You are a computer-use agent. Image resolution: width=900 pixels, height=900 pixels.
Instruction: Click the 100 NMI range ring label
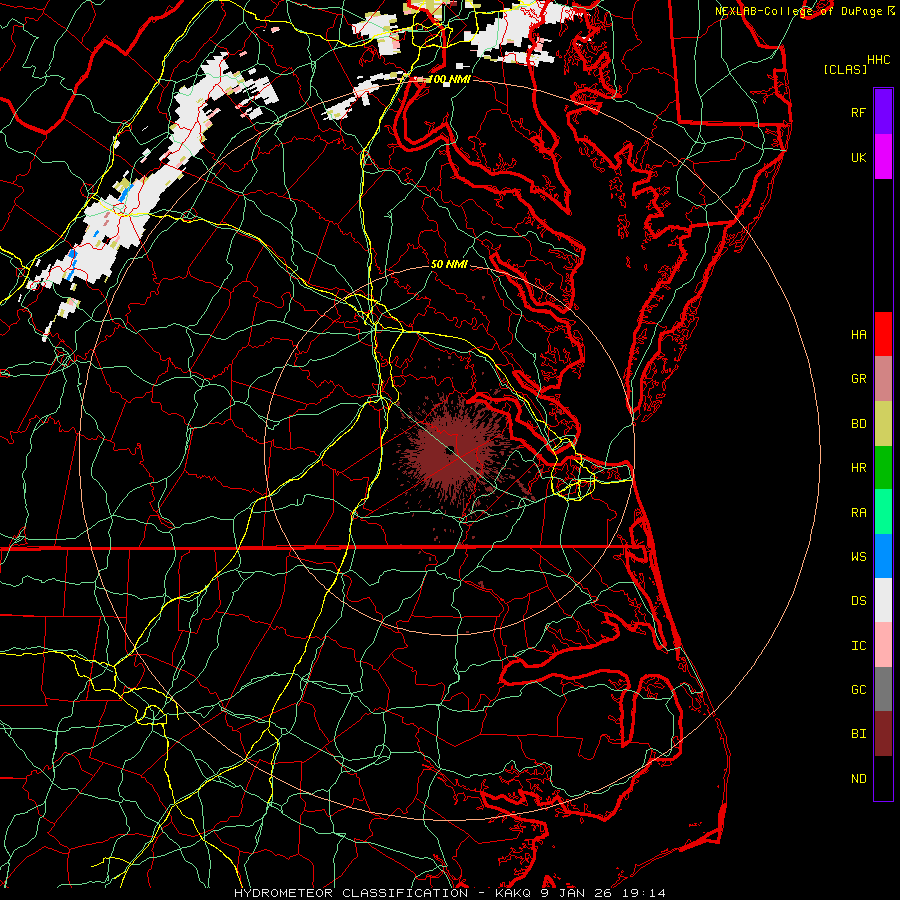coord(449,79)
